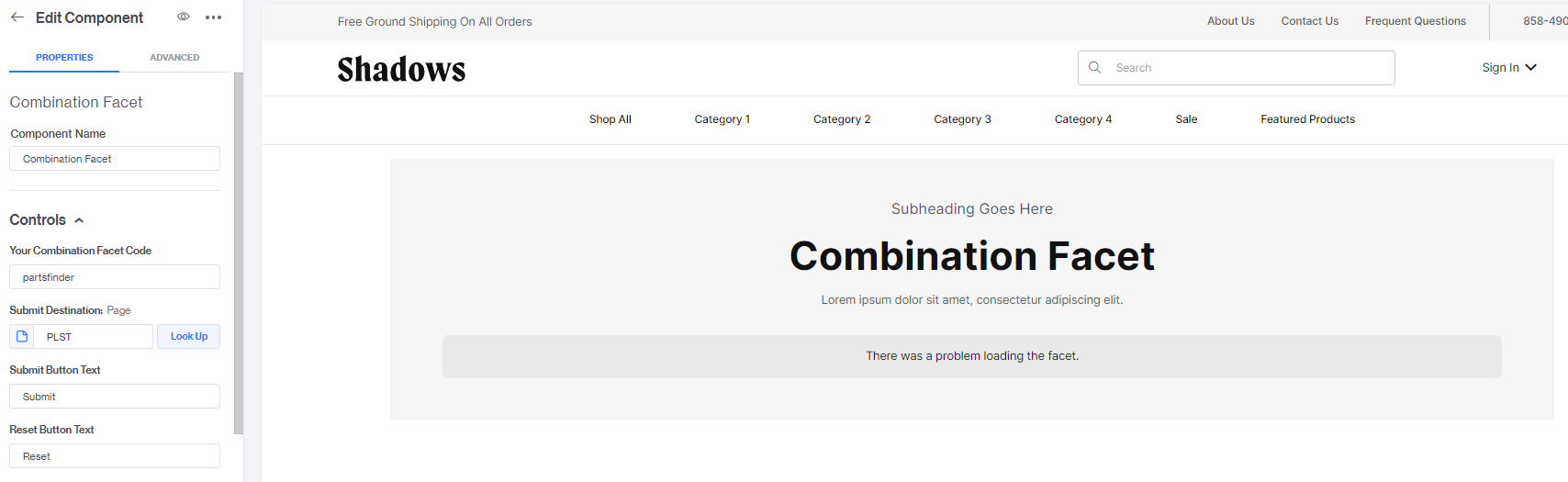The image size is (1568, 482).
Task: Toggle the eye preview icon
Action: [184, 17]
